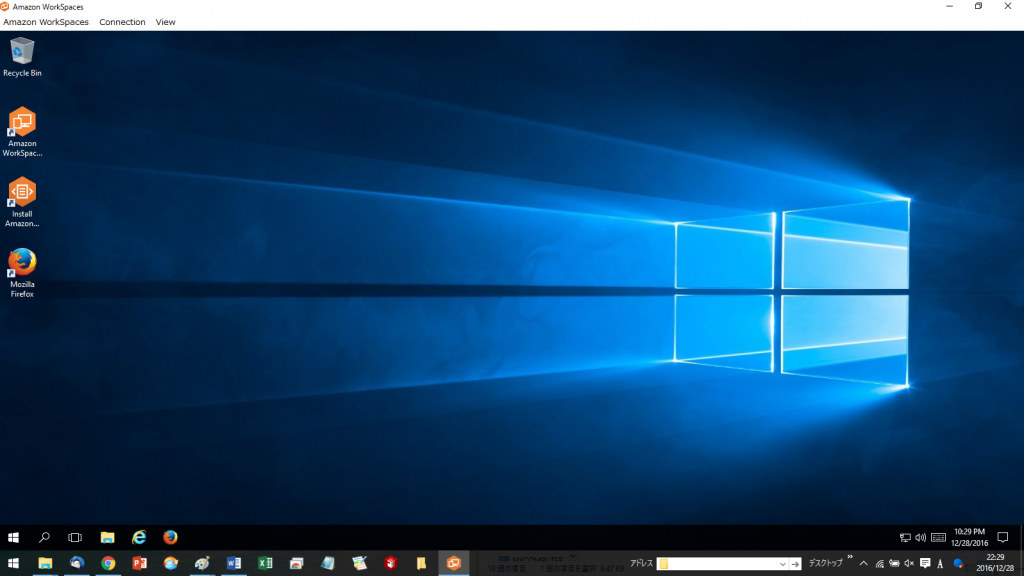
Task: Open the Amazon WorkSpaces menu
Action: [x=46, y=22]
